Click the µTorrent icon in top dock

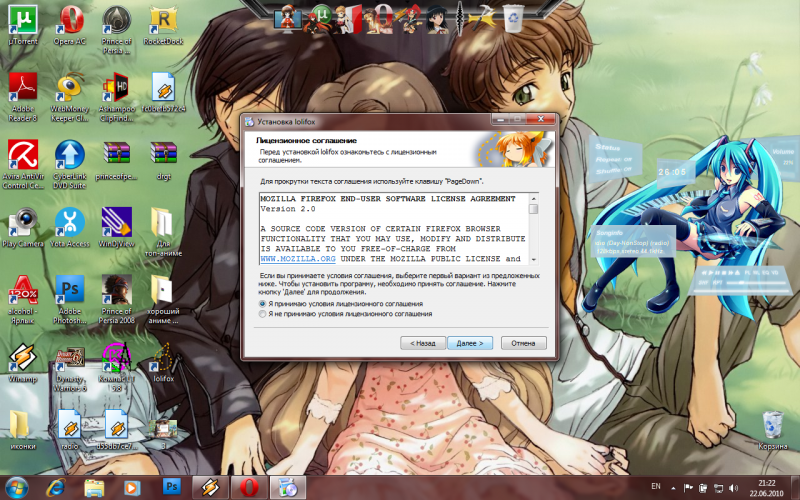click(x=321, y=17)
